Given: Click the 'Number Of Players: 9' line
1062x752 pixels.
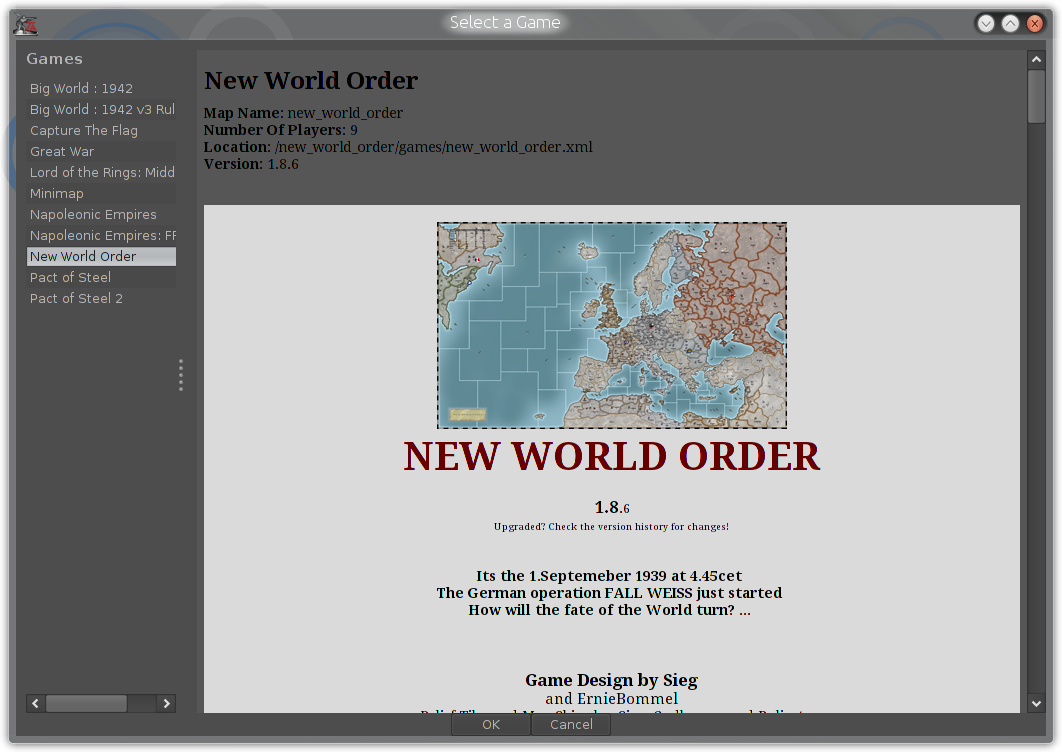Looking at the screenshot, I should 280,129.
